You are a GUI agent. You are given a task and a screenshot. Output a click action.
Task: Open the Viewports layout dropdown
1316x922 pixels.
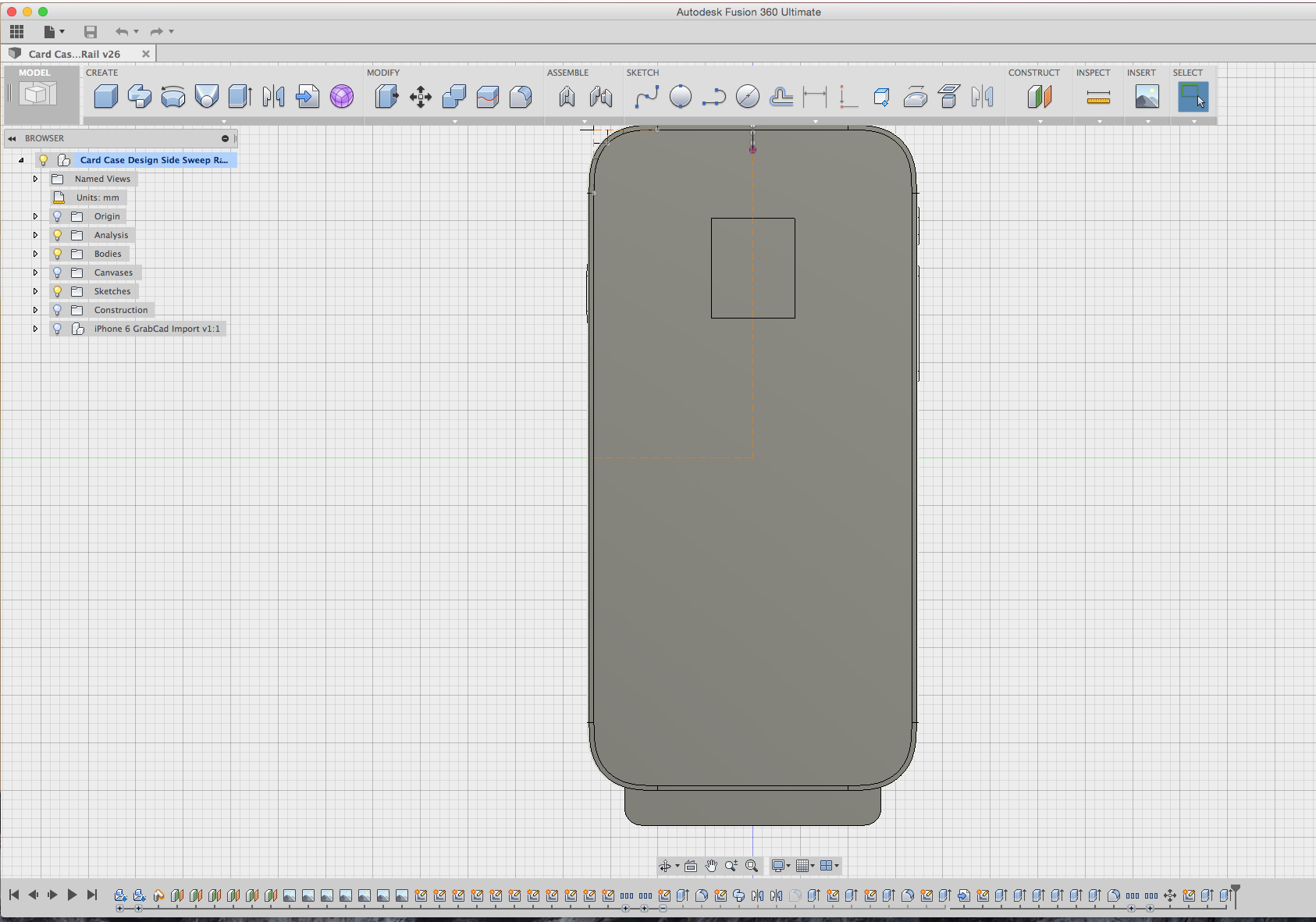click(829, 866)
